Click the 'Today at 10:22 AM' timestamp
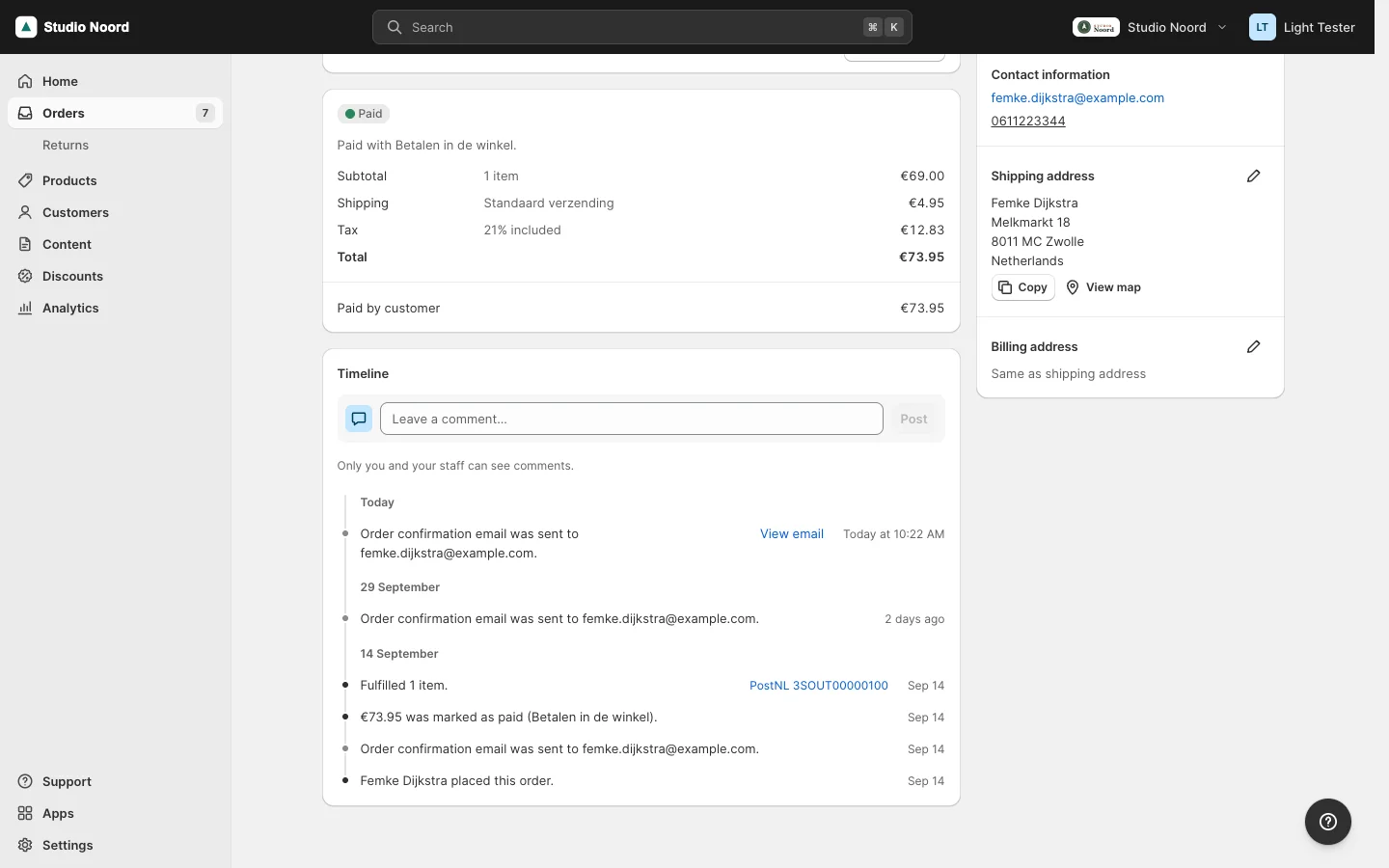This screenshot has width=1389, height=868. click(894, 534)
